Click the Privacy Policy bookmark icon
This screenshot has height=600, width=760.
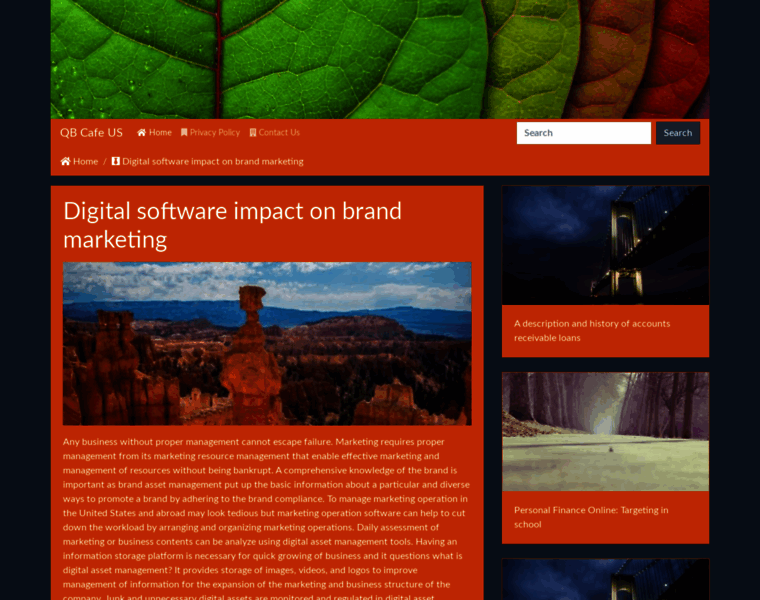(x=184, y=133)
